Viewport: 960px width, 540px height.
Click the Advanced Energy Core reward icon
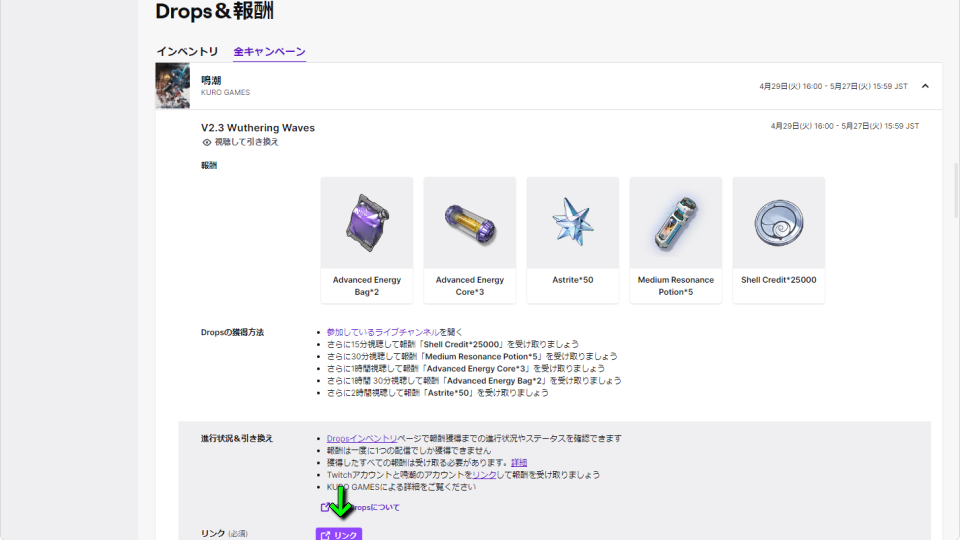(470, 224)
